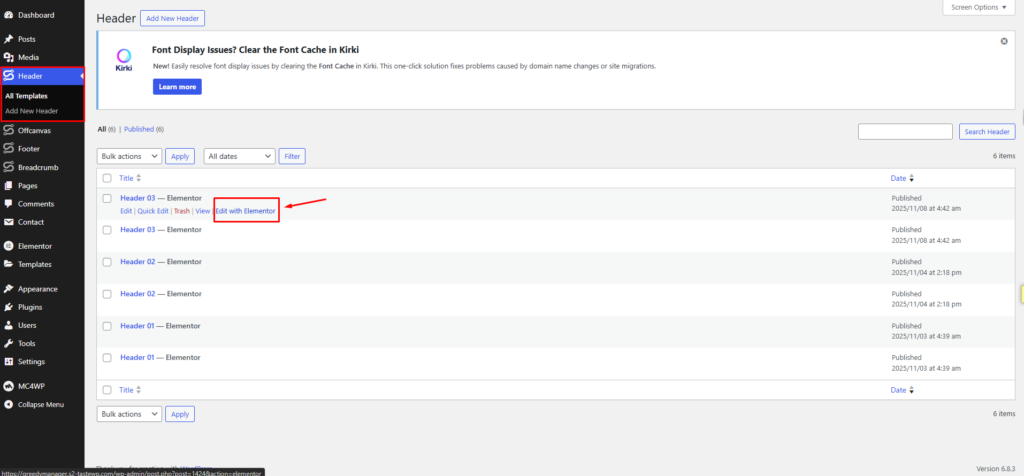The width and height of the screenshot is (1024, 476).
Task: Open the top Bulk actions dropdown
Action: 129,156
